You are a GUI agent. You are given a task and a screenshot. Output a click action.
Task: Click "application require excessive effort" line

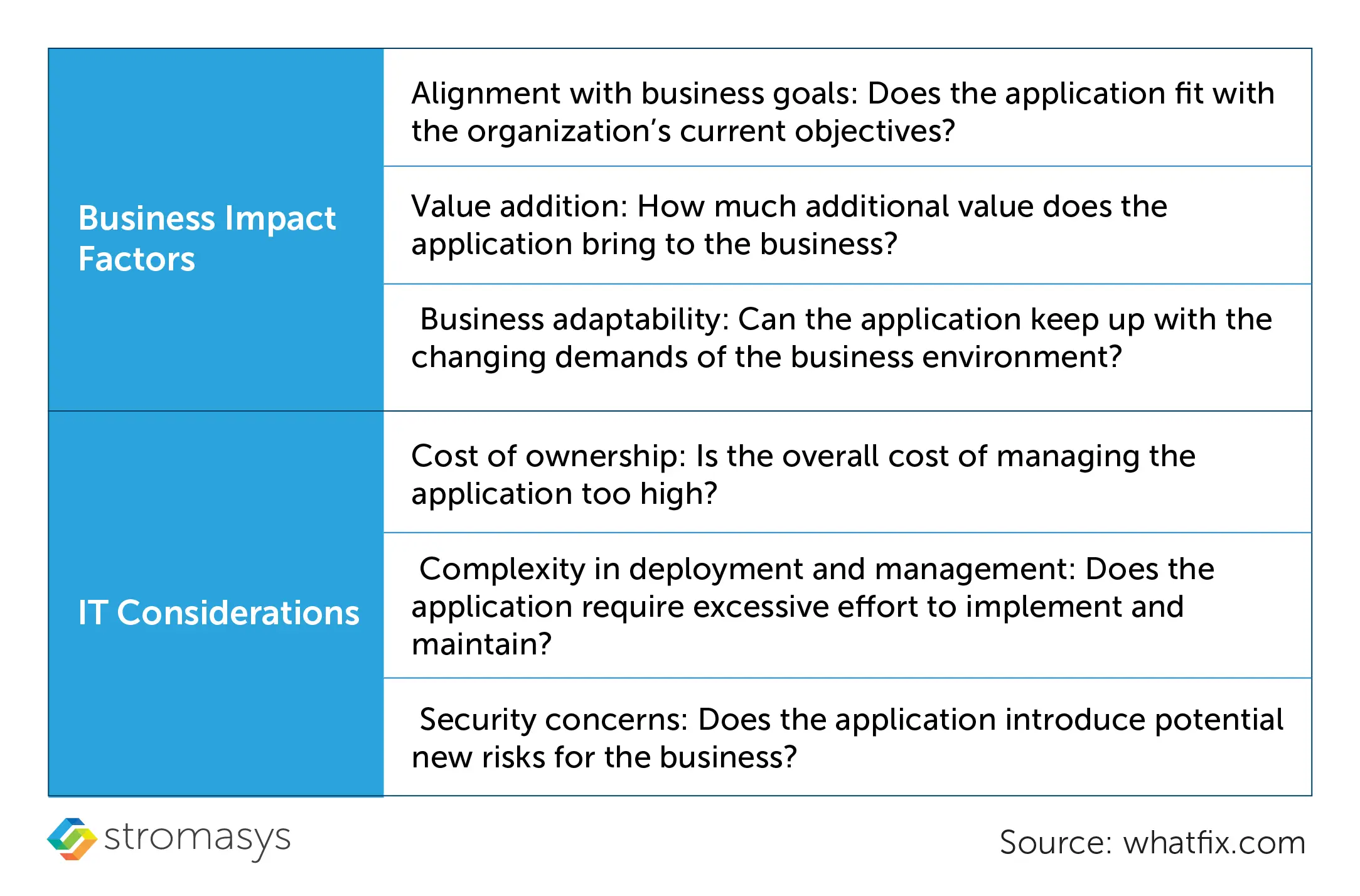(x=797, y=607)
